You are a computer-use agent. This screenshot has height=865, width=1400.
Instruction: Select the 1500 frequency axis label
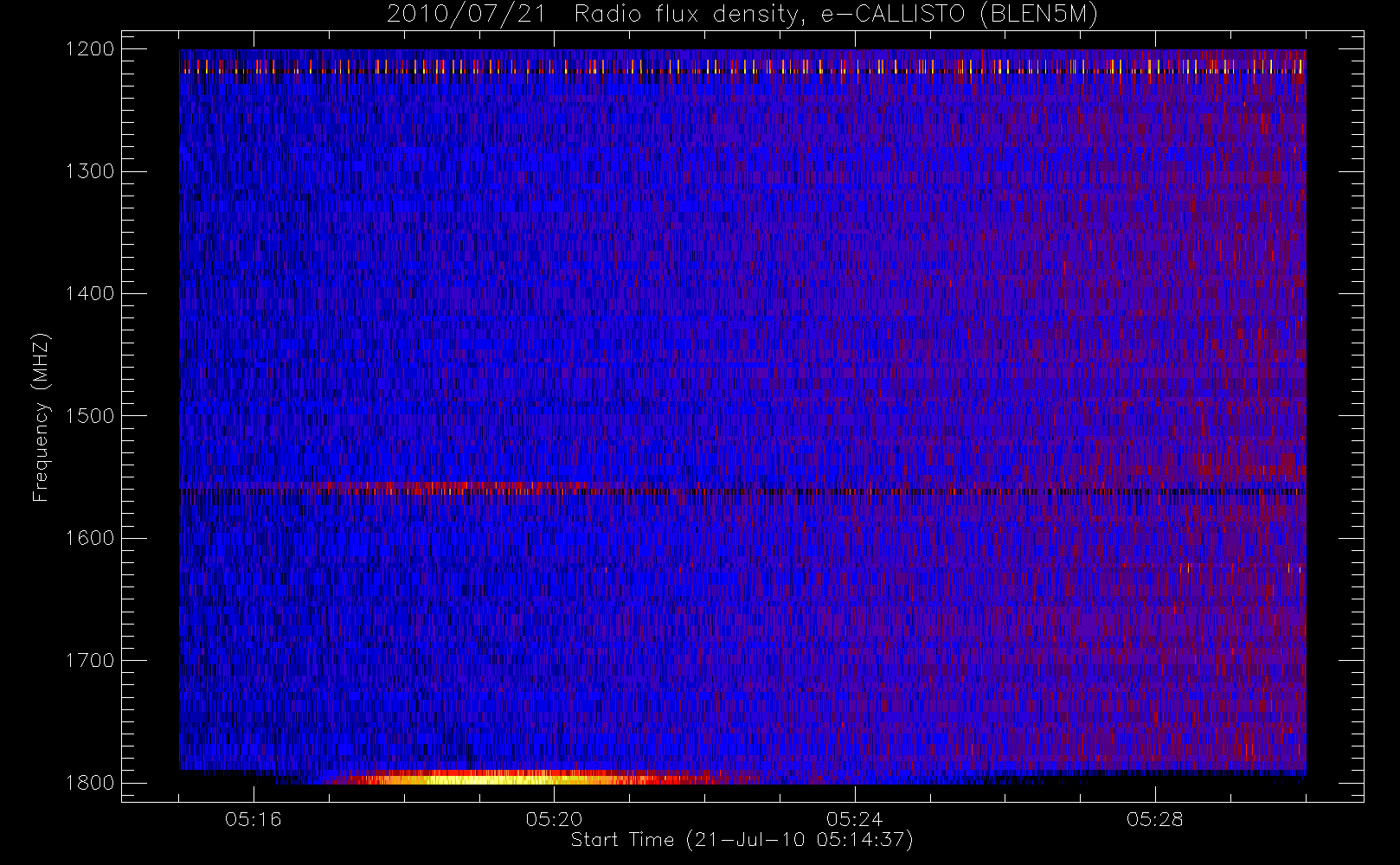tap(90, 416)
